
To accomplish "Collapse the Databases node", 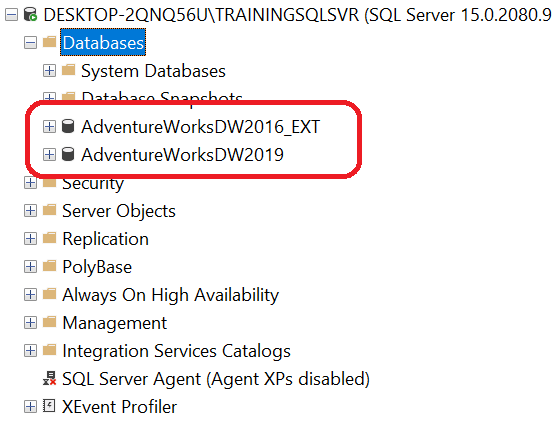I will click(30, 43).
